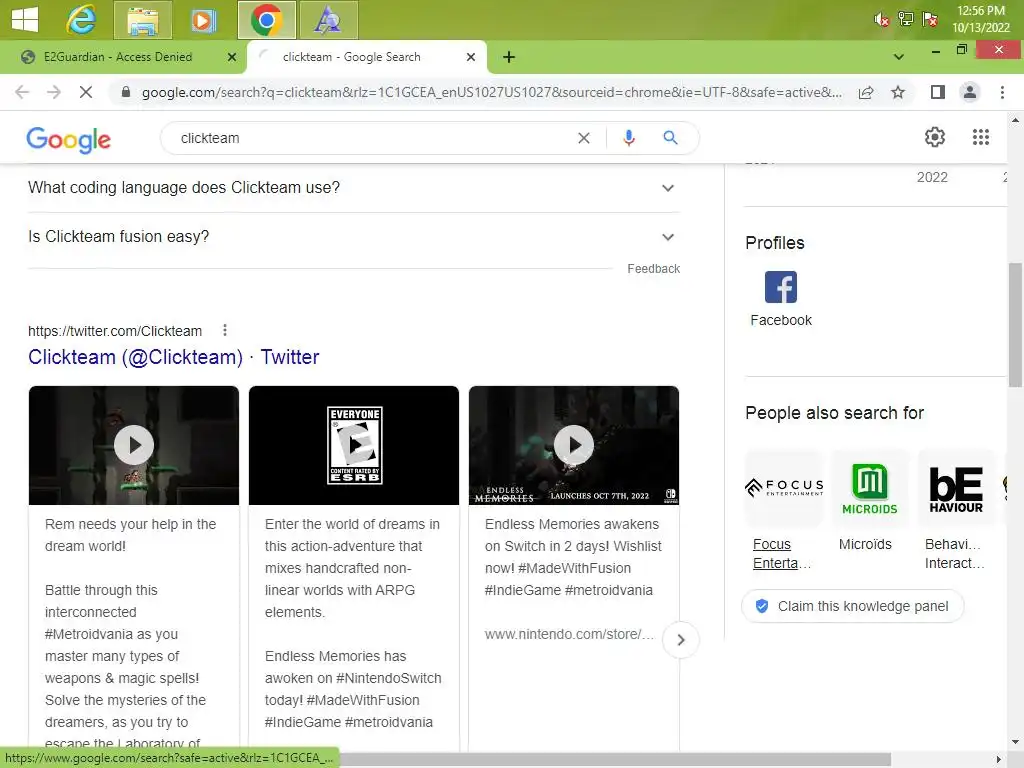Clear the search box text
Image resolution: width=1024 pixels, height=768 pixels.
pos(584,138)
